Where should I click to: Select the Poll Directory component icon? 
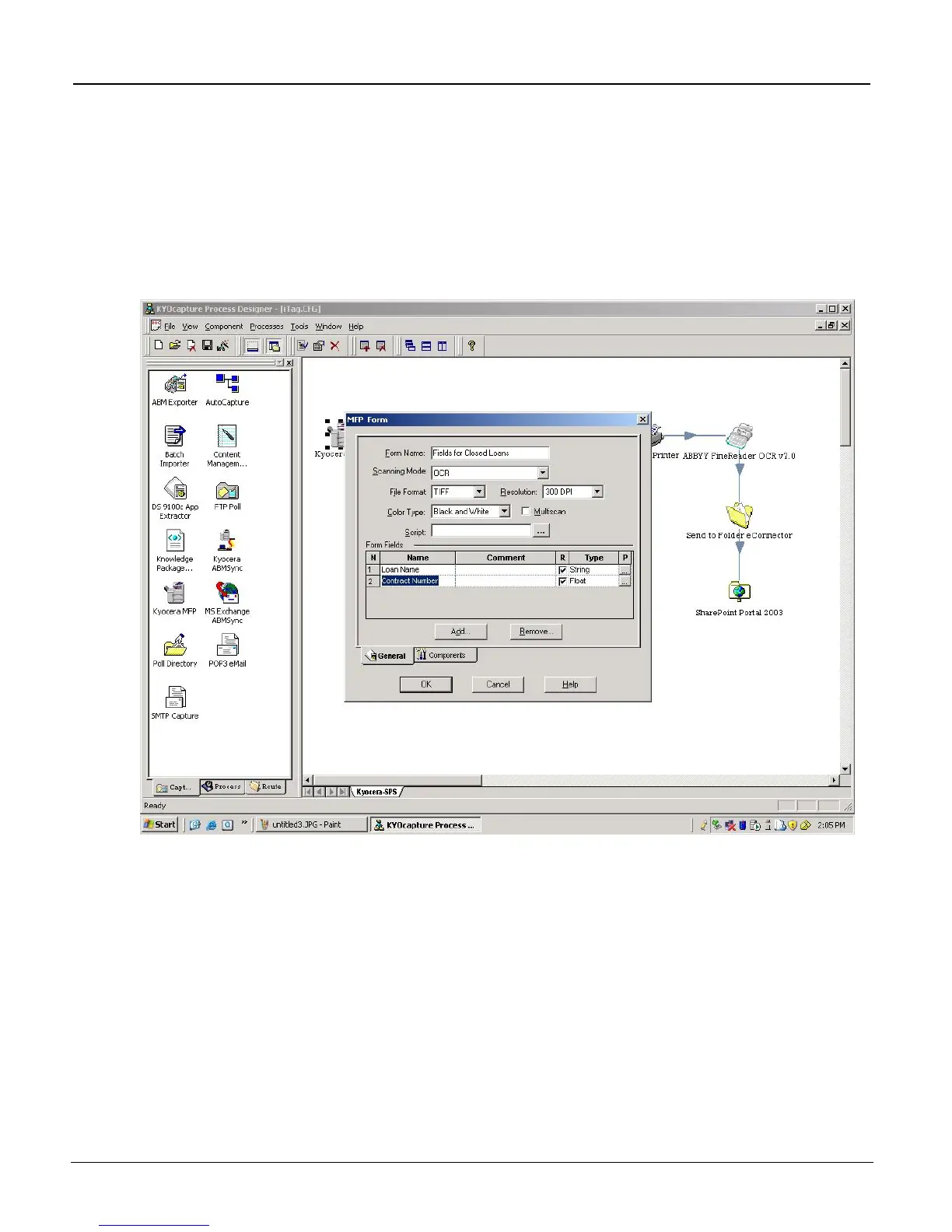click(x=175, y=646)
